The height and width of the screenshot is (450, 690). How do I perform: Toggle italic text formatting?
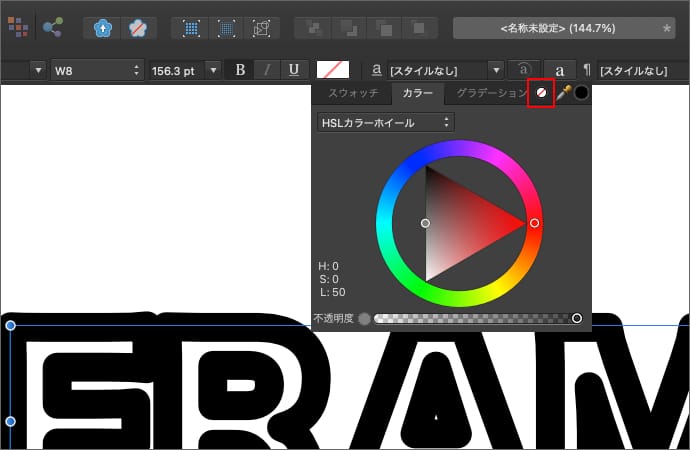(266, 70)
